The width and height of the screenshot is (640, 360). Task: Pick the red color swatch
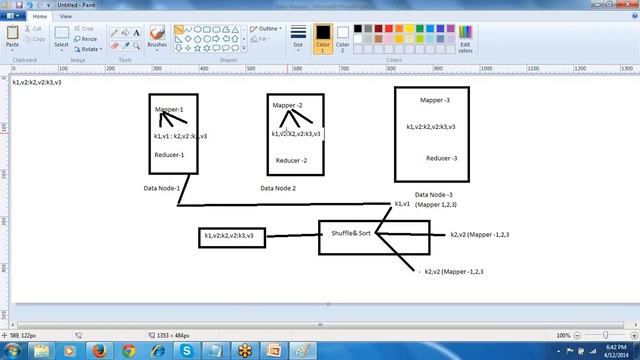click(389, 29)
